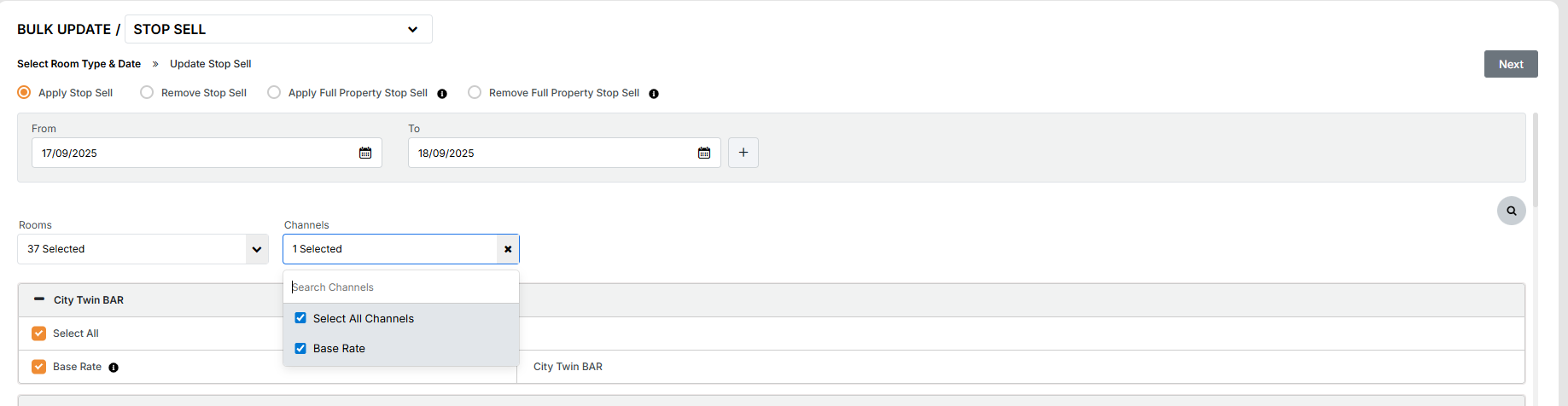The width and height of the screenshot is (1568, 406).
Task: Go to Update Stop Sell step
Action: point(210,64)
